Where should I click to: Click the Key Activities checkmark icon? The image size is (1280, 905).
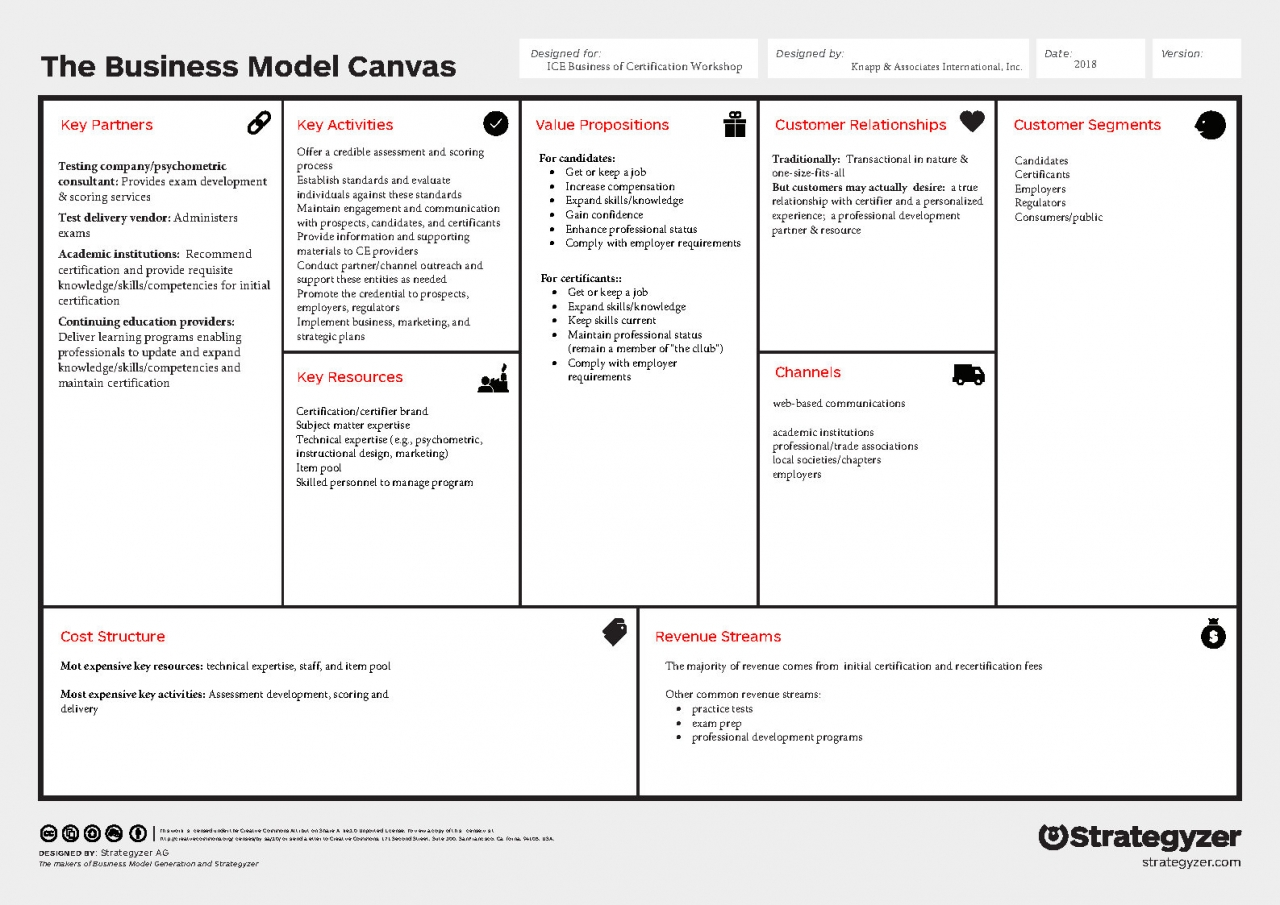coord(495,123)
